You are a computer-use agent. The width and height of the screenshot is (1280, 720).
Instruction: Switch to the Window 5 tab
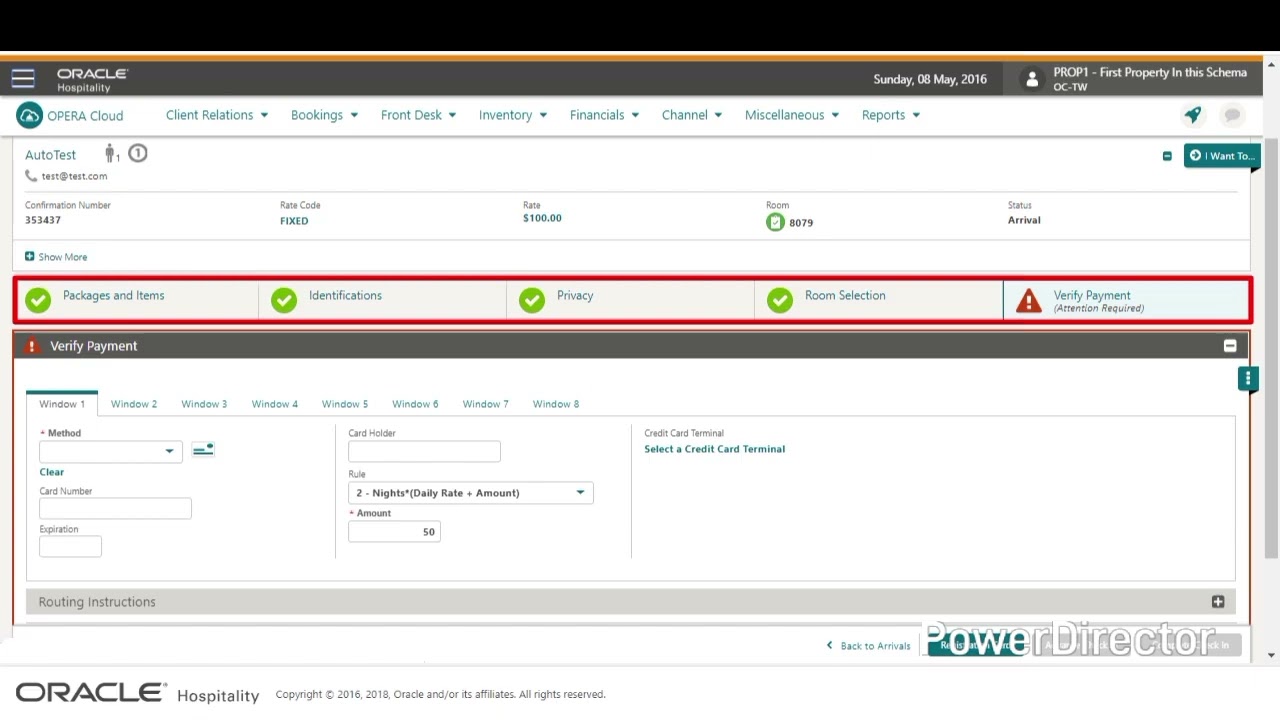coord(345,404)
